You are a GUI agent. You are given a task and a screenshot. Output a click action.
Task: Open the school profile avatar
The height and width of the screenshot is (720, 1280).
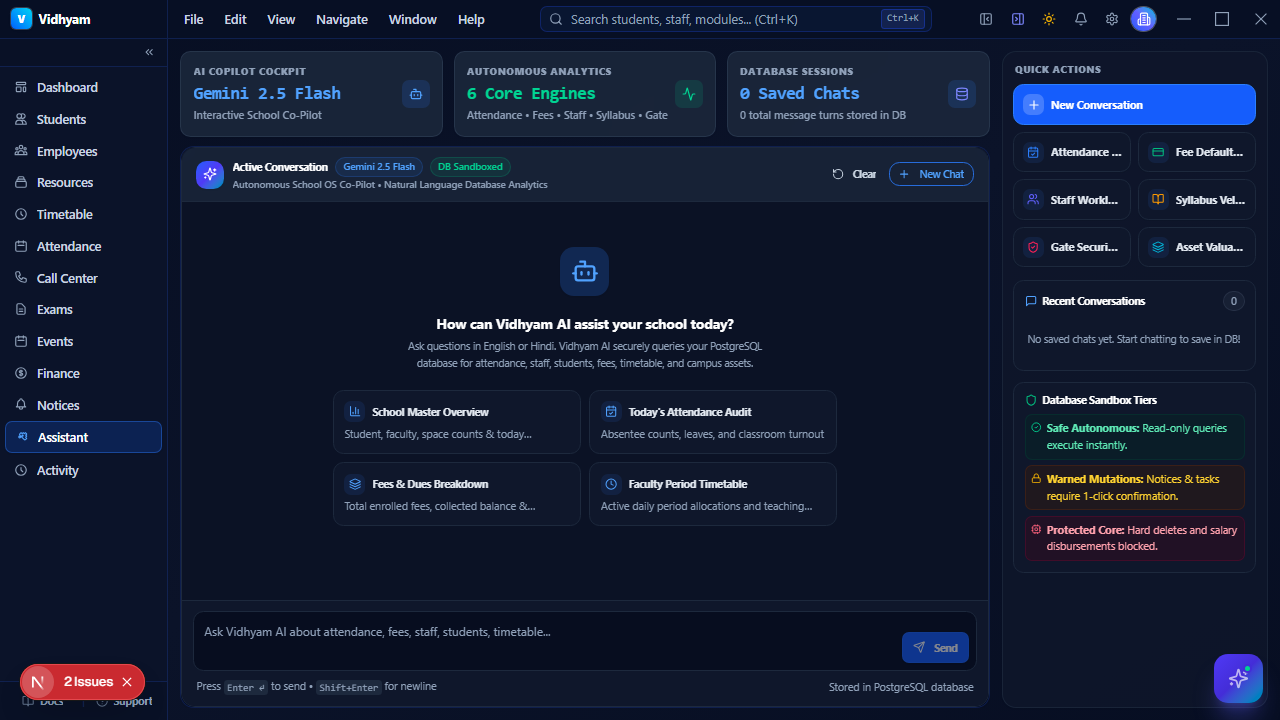point(1143,19)
